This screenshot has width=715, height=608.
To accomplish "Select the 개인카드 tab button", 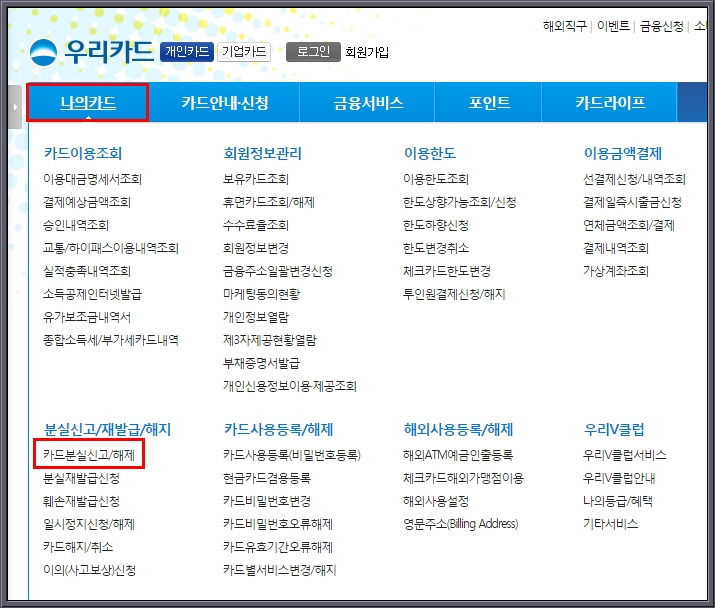I will point(187,52).
